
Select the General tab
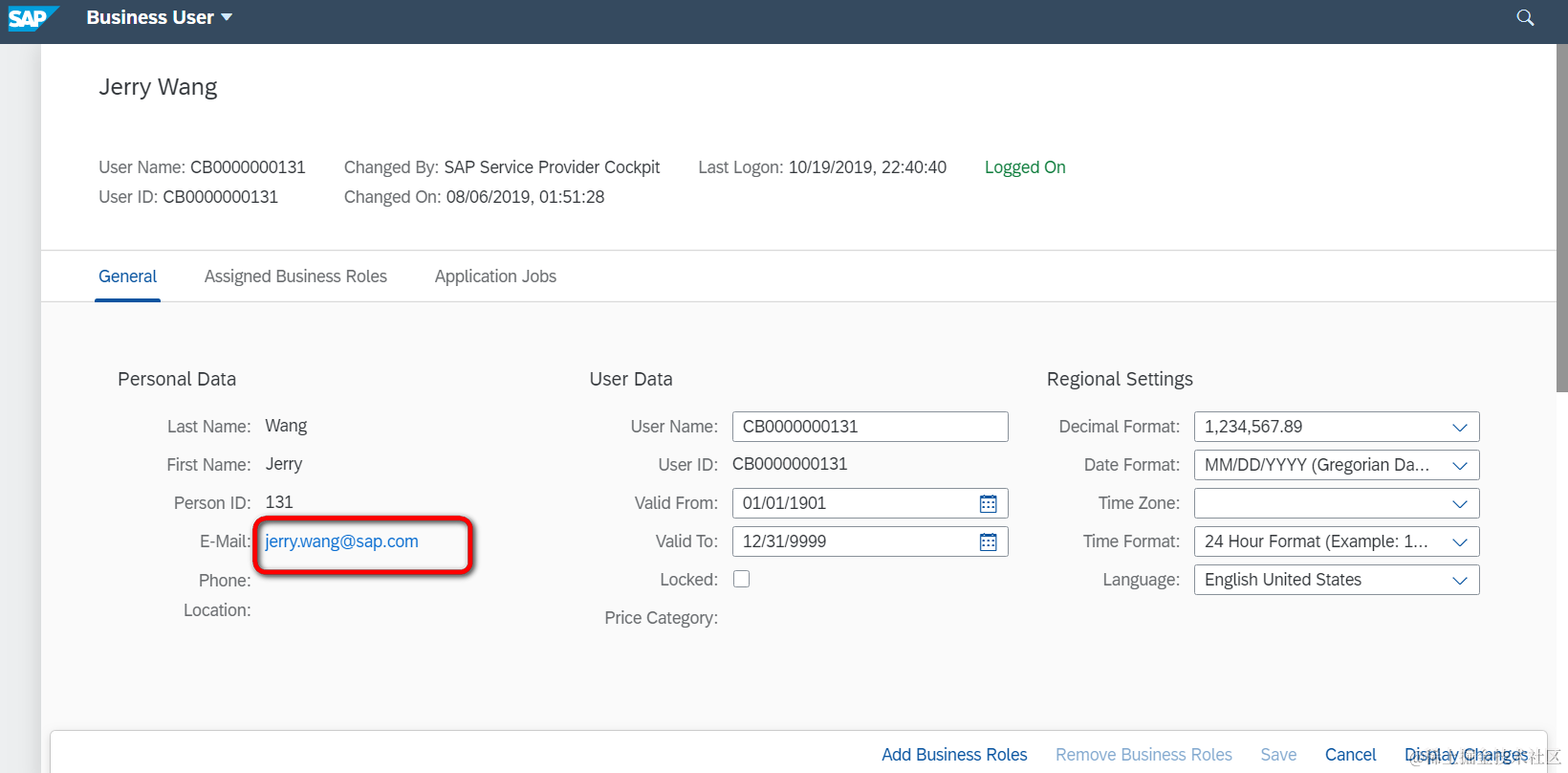click(x=127, y=276)
